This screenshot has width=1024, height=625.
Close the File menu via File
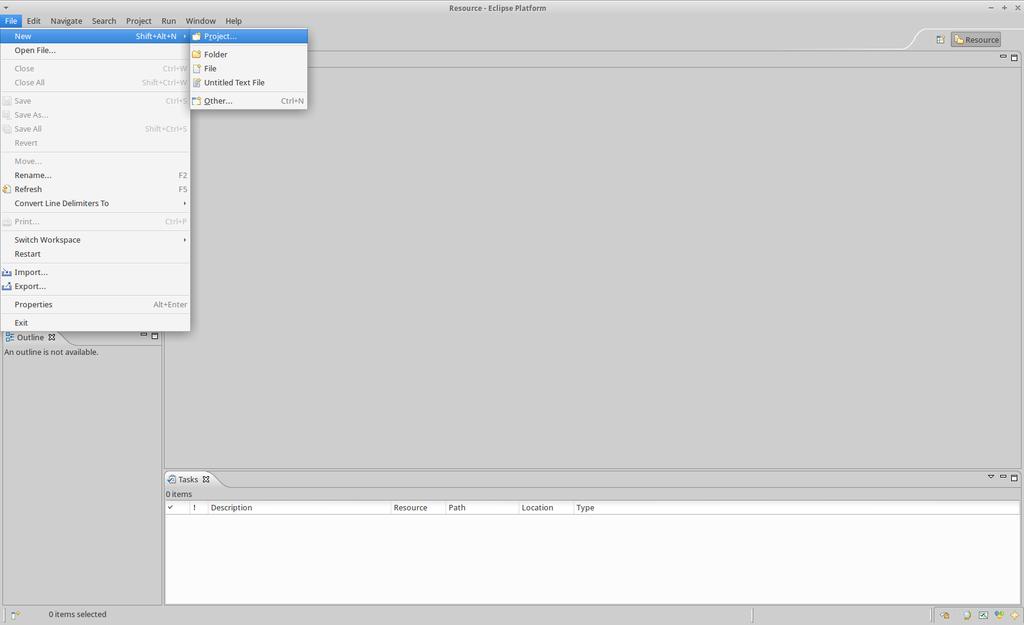11,21
